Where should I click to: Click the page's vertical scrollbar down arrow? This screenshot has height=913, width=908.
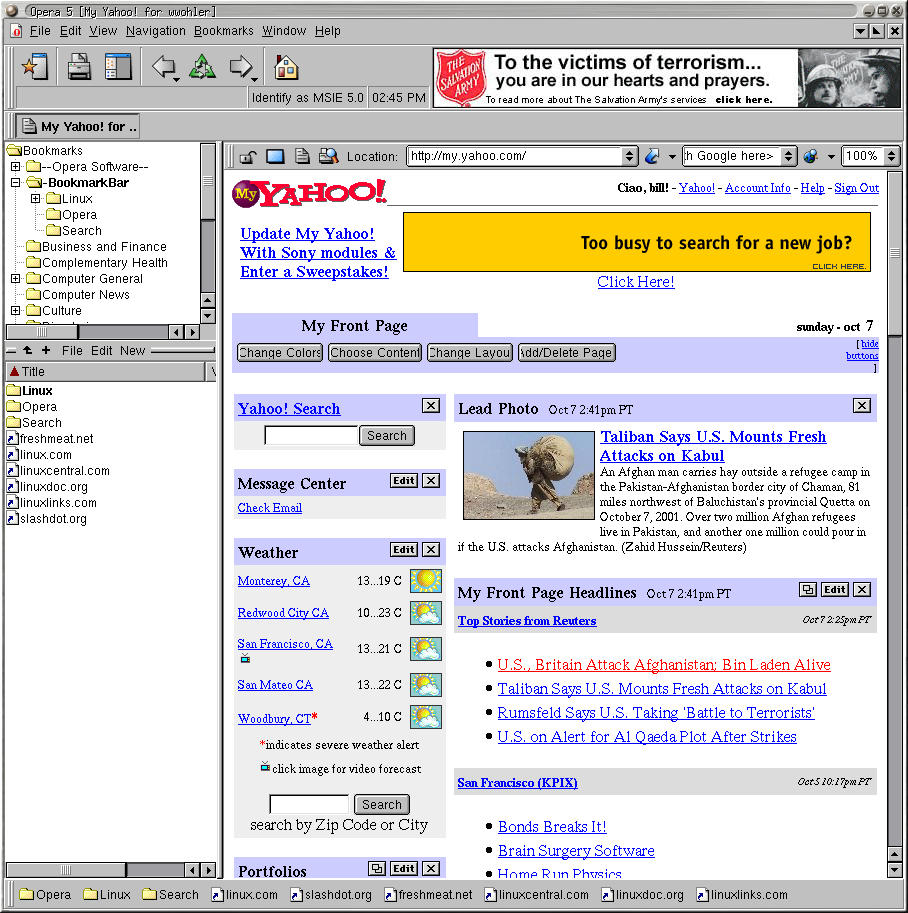click(x=894, y=871)
